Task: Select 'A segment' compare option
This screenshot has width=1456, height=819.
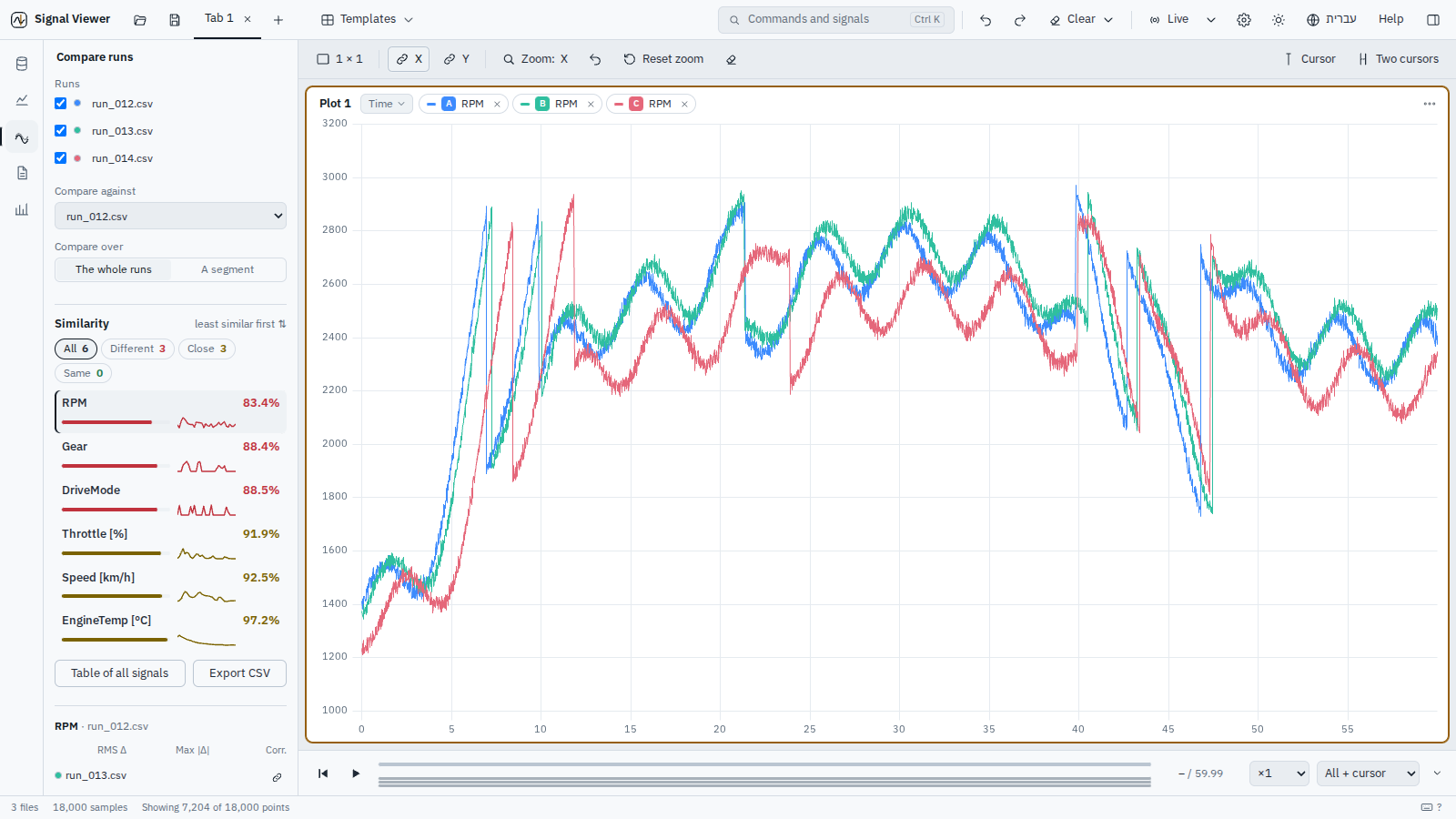Action: pos(227,269)
